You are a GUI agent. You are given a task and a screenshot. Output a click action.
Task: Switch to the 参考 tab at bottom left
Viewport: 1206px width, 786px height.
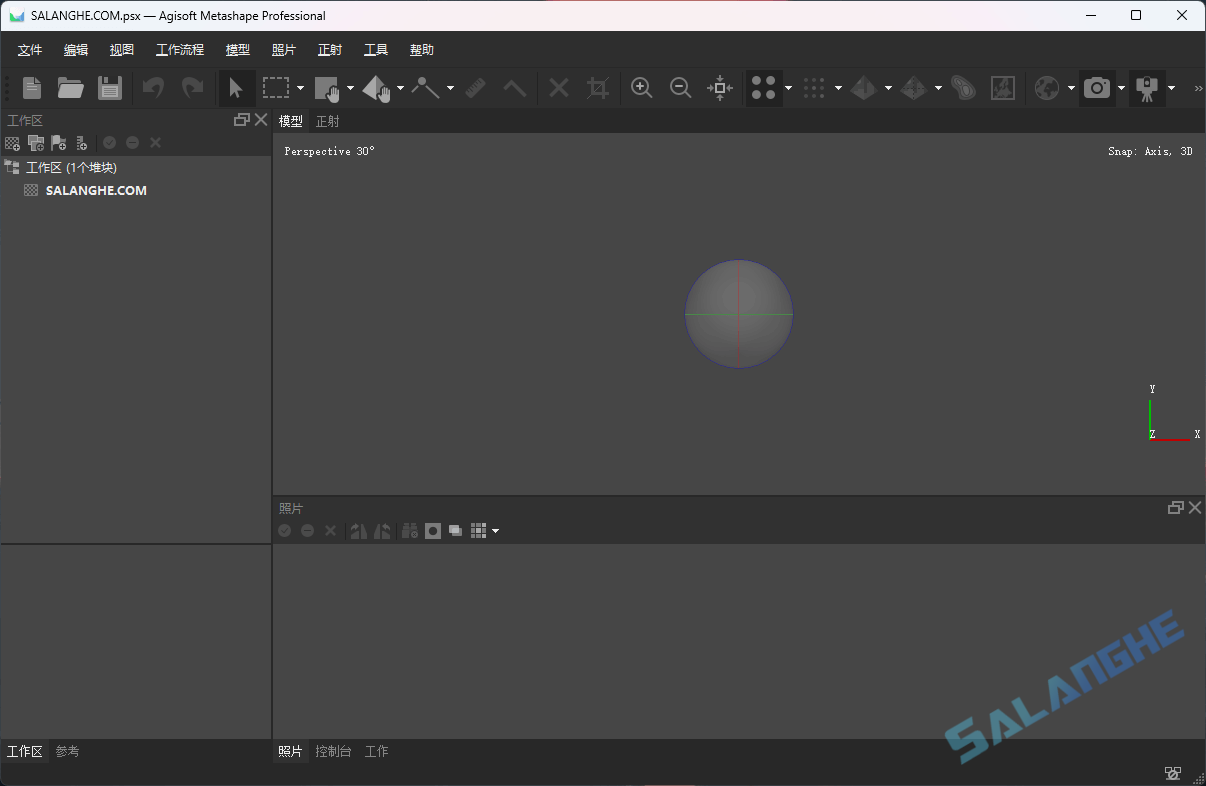point(67,751)
